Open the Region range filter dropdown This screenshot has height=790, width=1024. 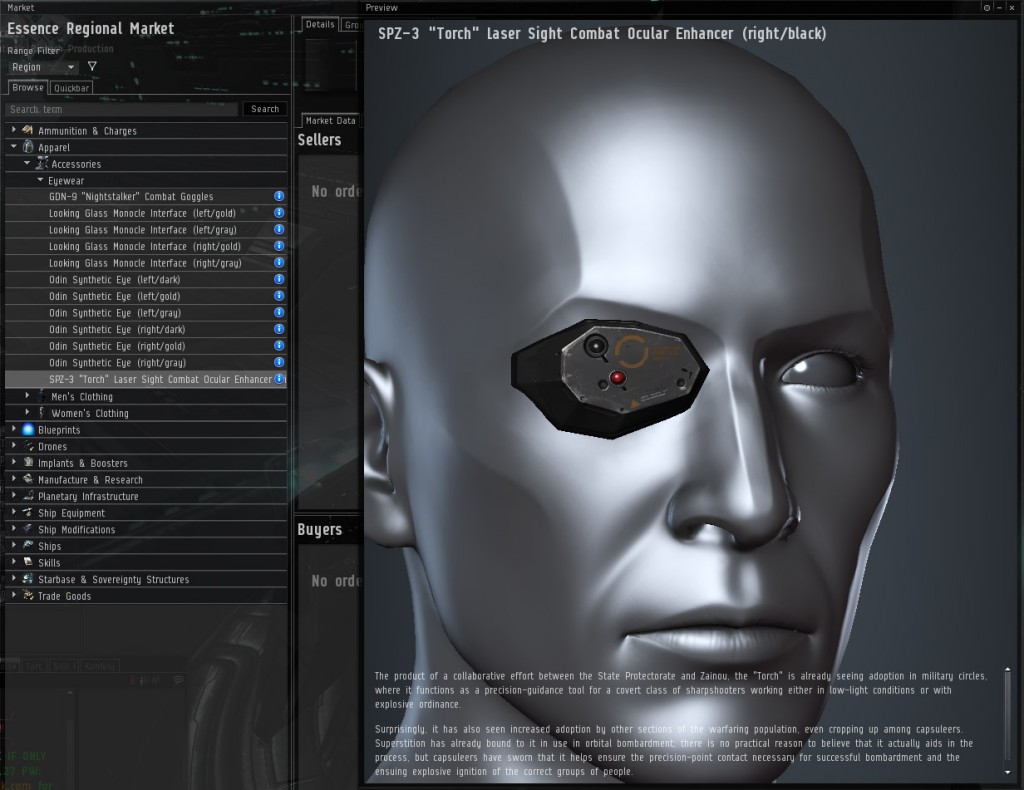pyautogui.click(x=43, y=67)
